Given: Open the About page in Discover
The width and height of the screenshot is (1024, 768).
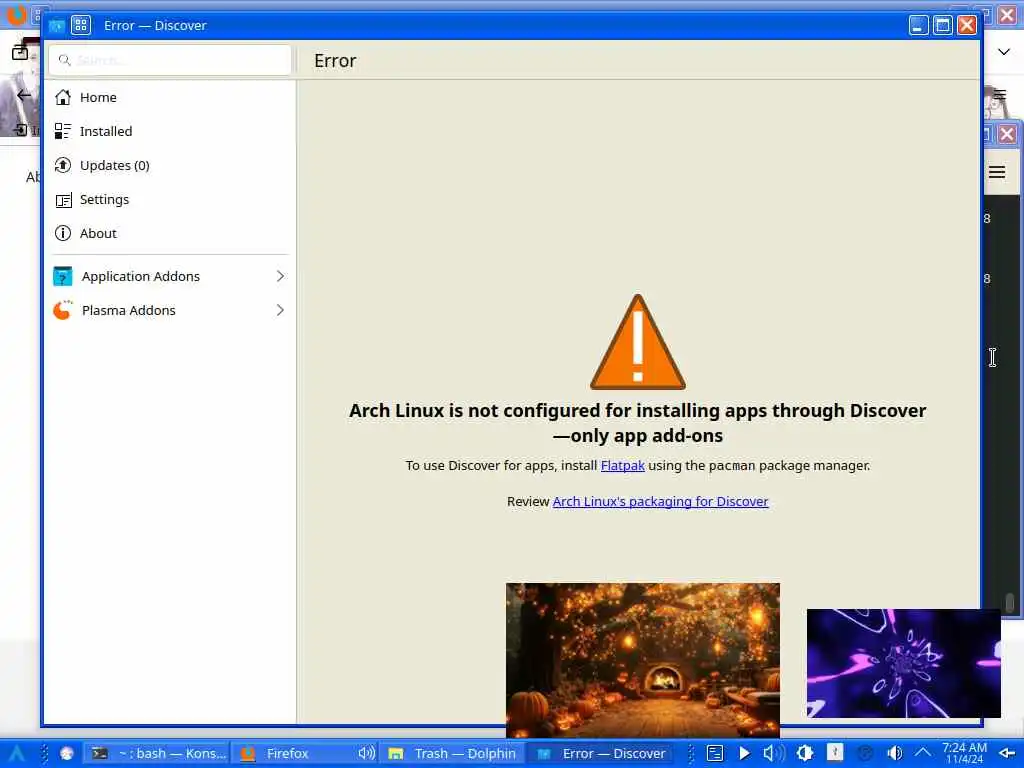Looking at the screenshot, I should point(170,233).
